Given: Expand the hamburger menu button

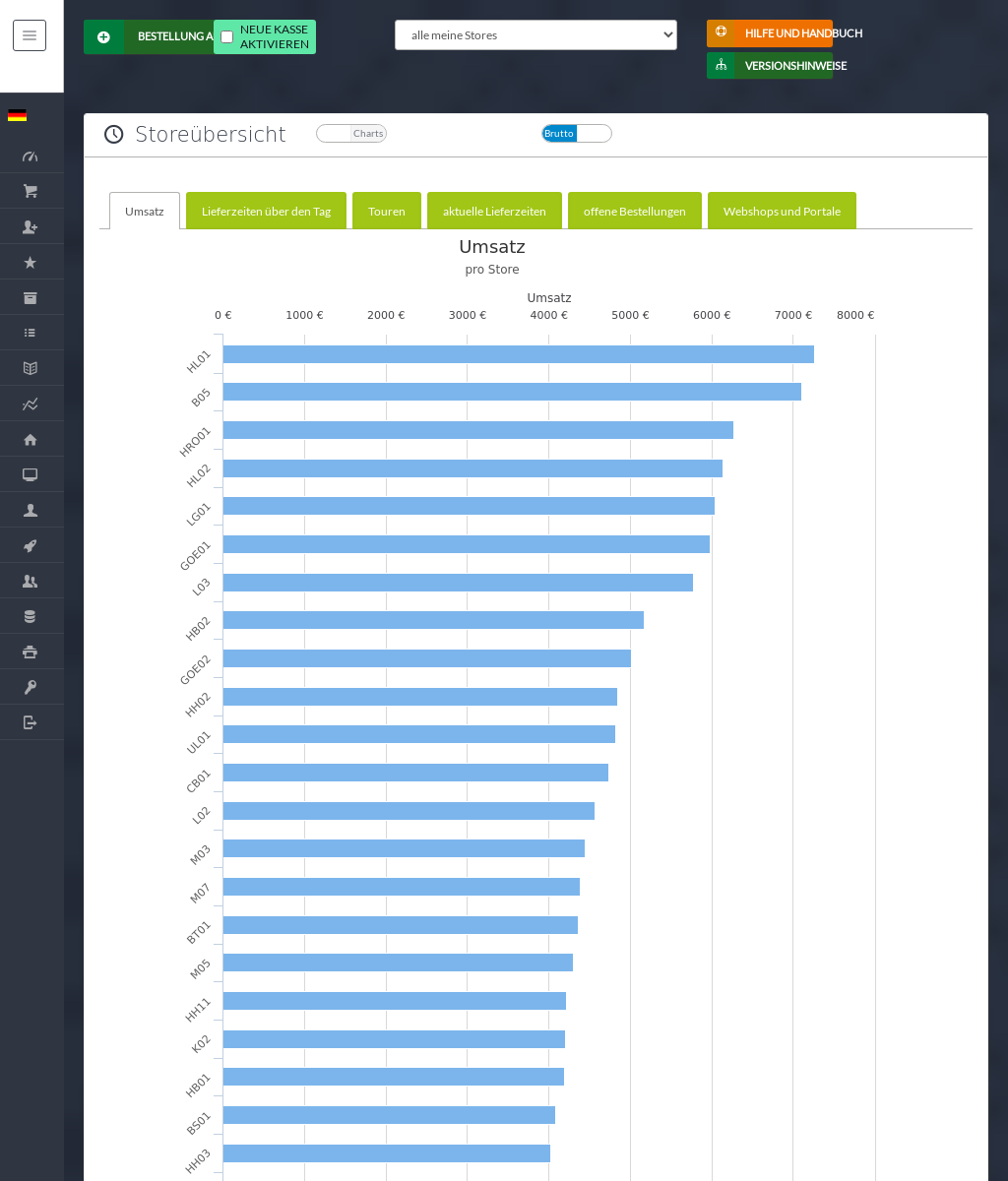Looking at the screenshot, I should (x=30, y=35).
